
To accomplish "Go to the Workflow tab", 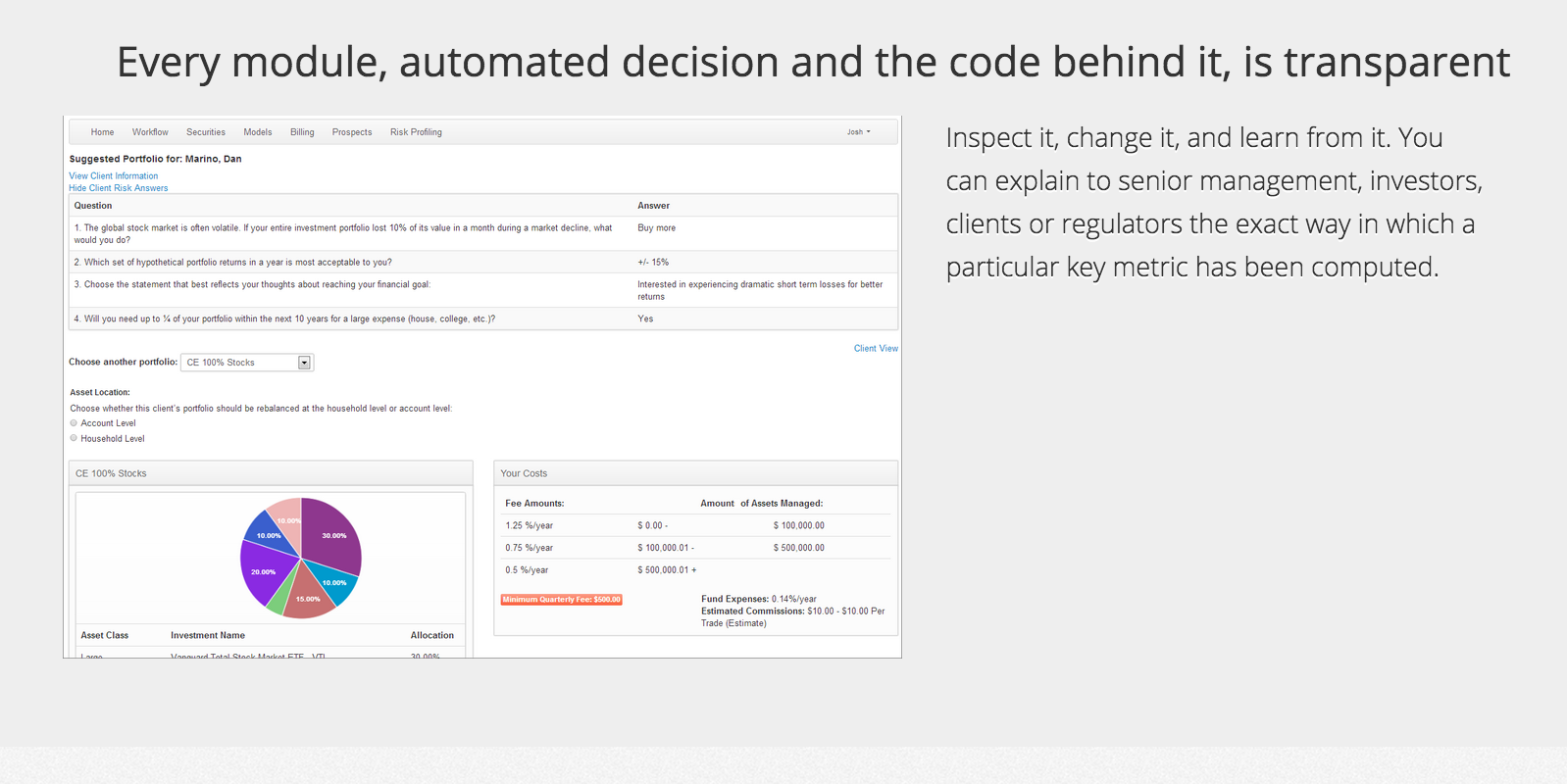I will (x=150, y=132).
